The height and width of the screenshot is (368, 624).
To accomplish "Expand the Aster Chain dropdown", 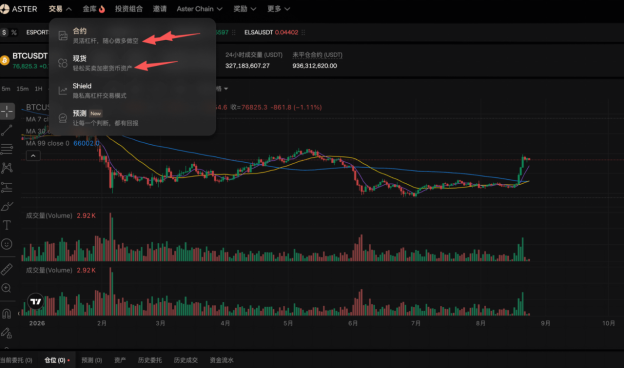I will click(199, 9).
